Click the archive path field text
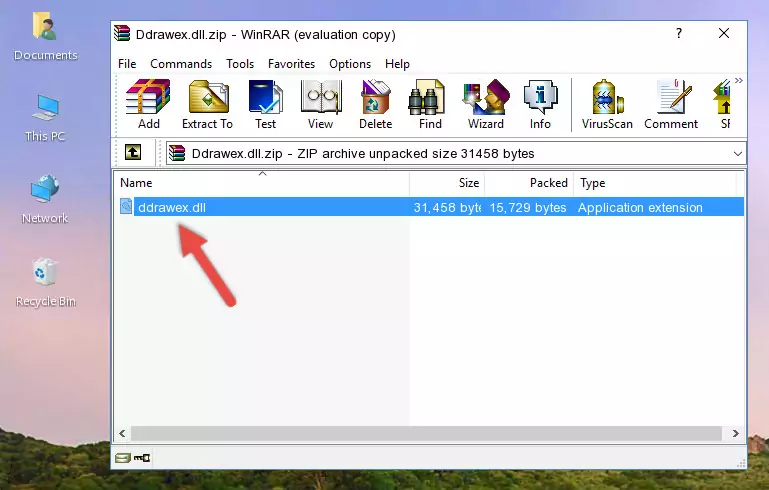 tap(363, 154)
